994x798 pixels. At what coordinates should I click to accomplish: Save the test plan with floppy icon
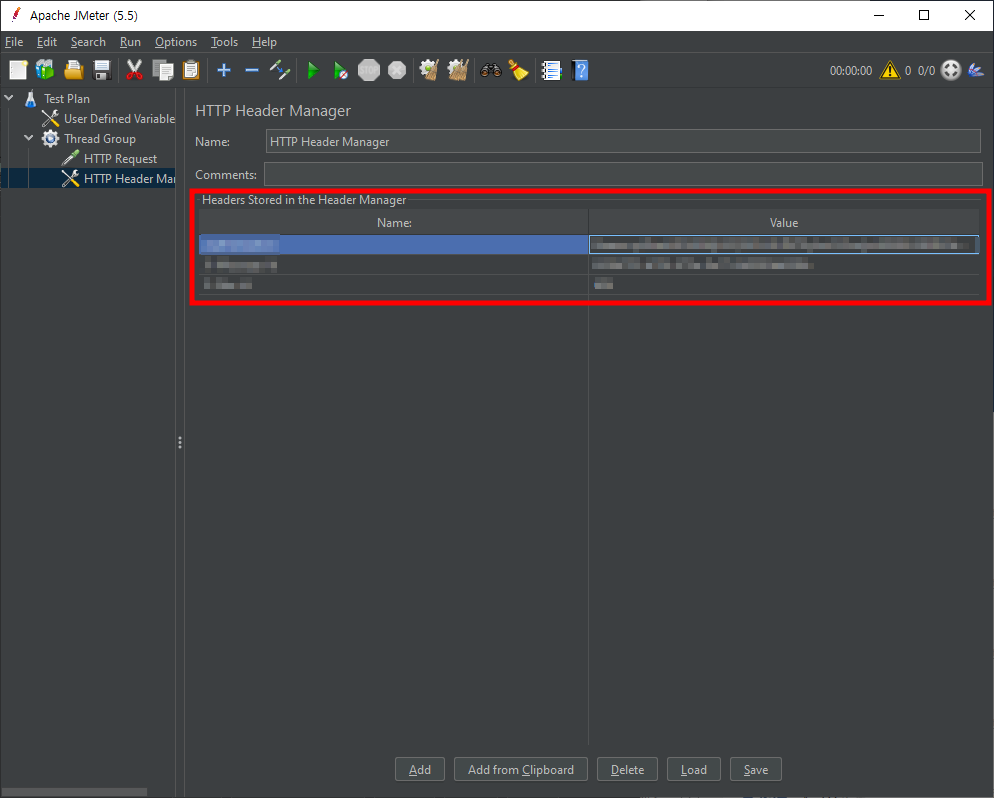click(x=102, y=70)
